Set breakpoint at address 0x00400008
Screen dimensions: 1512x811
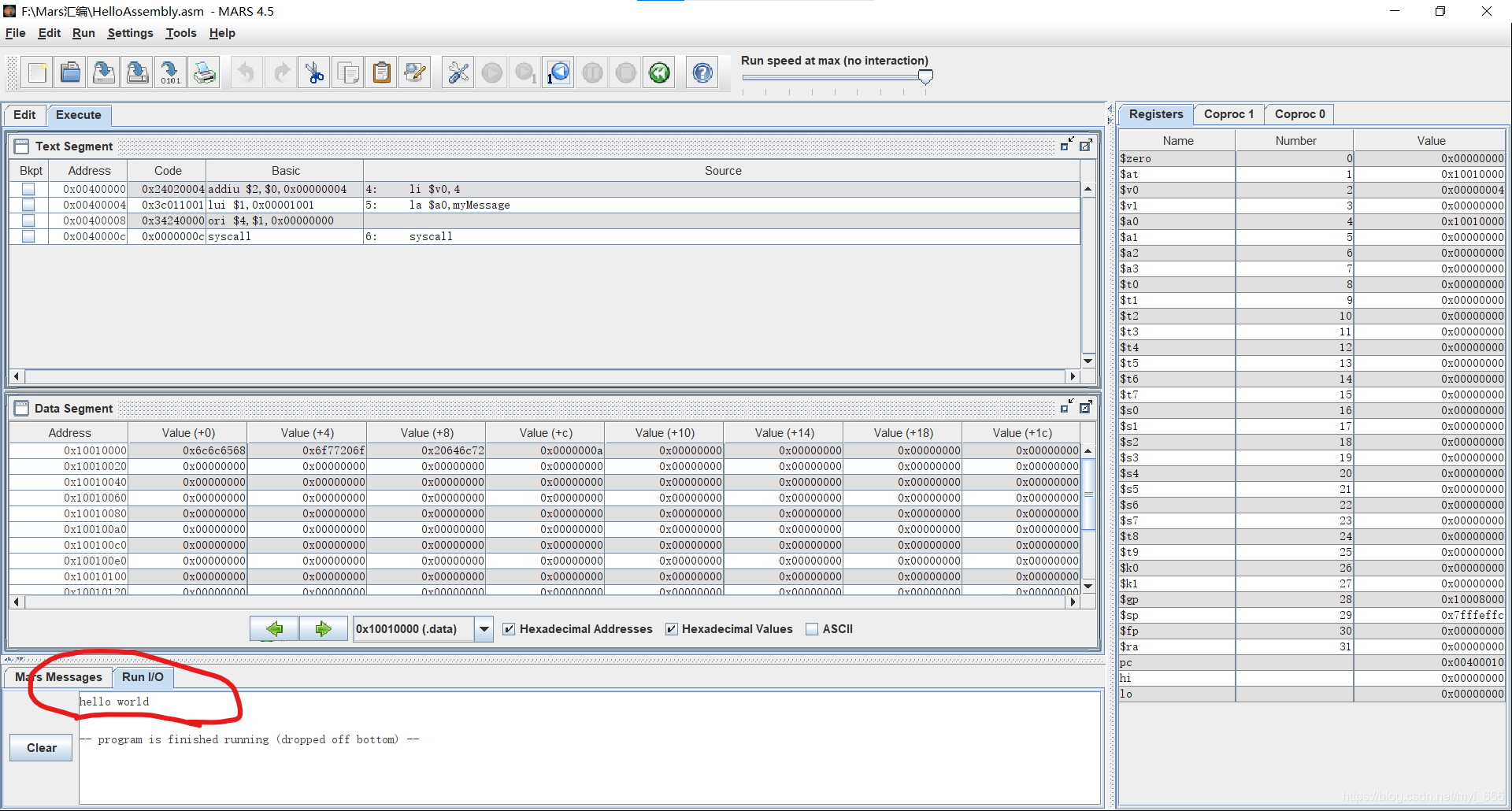click(x=28, y=220)
